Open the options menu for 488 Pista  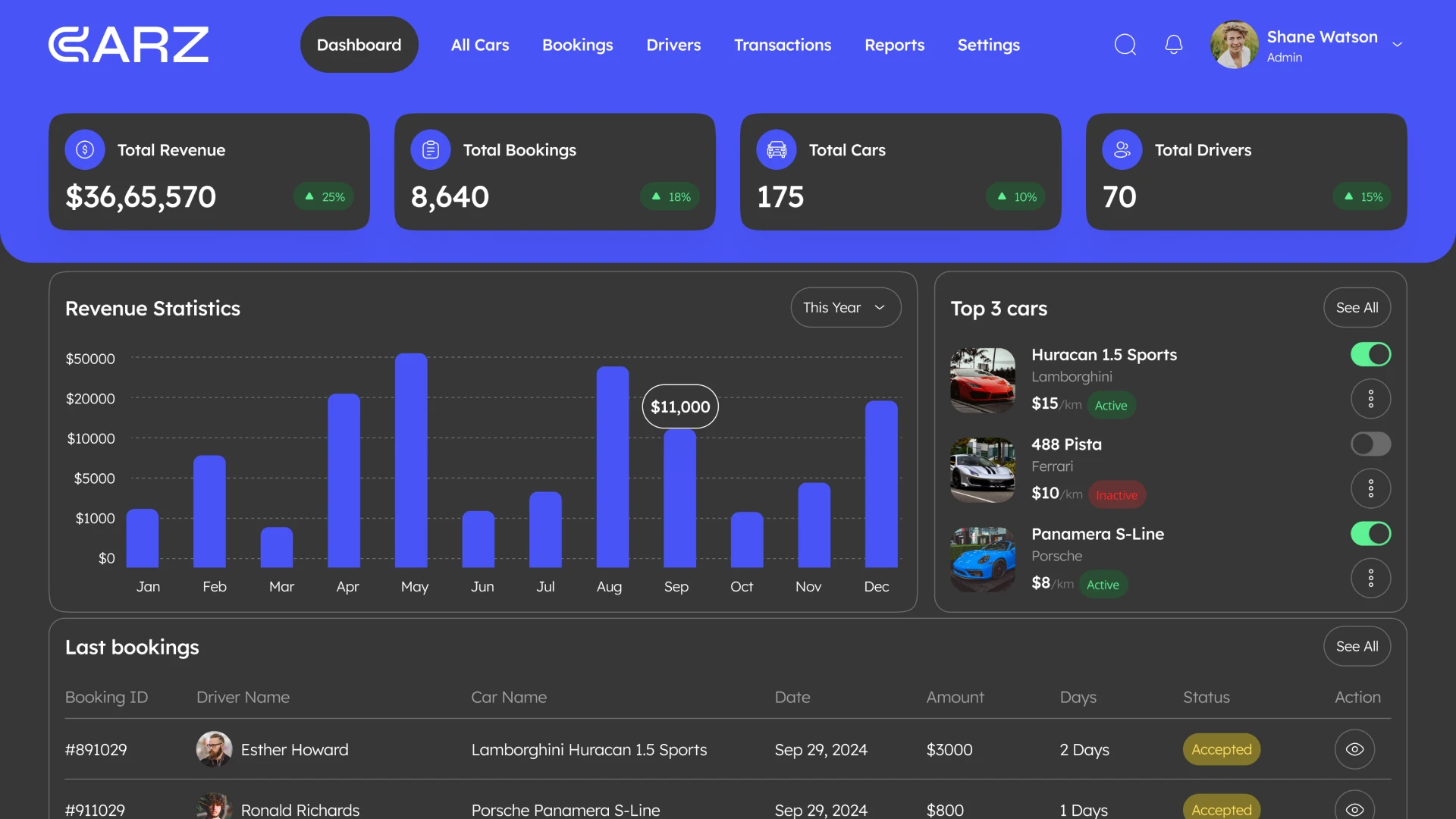pyautogui.click(x=1370, y=488)
